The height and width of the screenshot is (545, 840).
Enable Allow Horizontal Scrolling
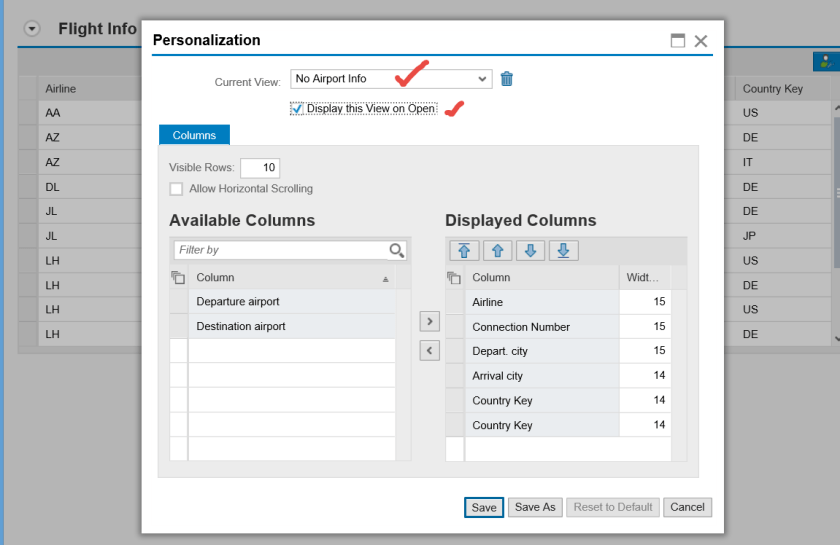(176, 189)
